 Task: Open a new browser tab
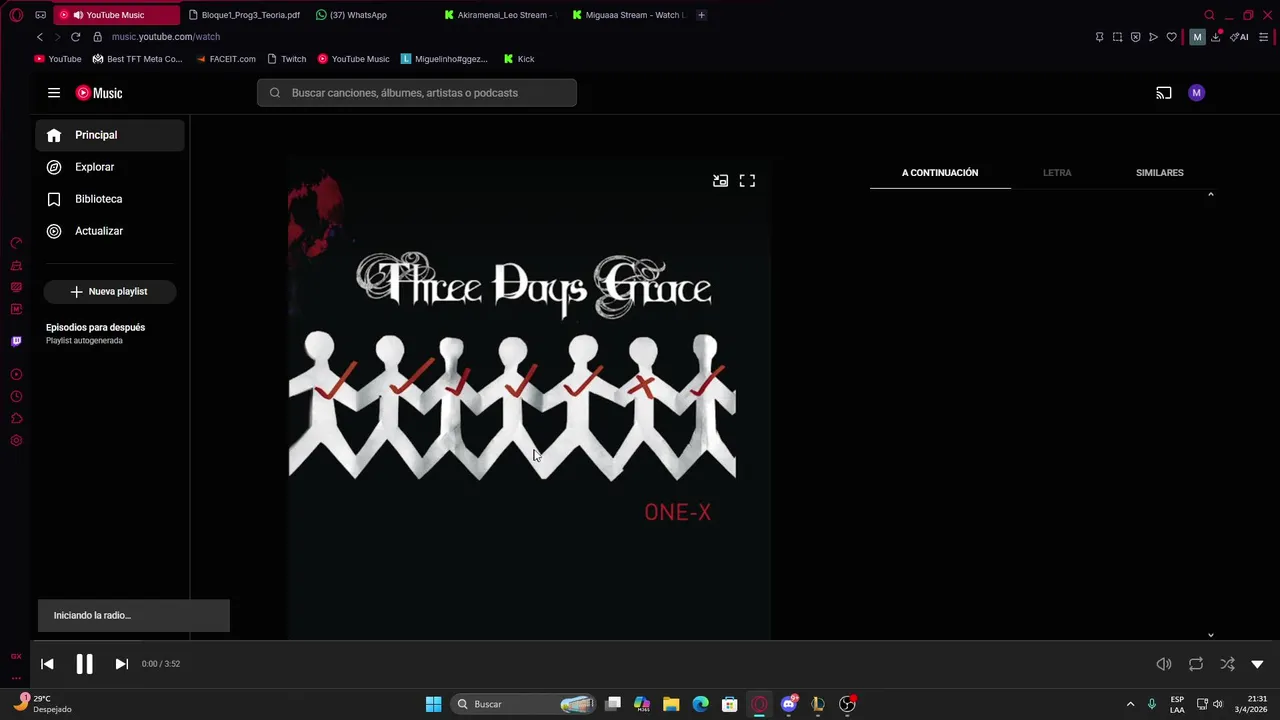[x=701, y=15]
